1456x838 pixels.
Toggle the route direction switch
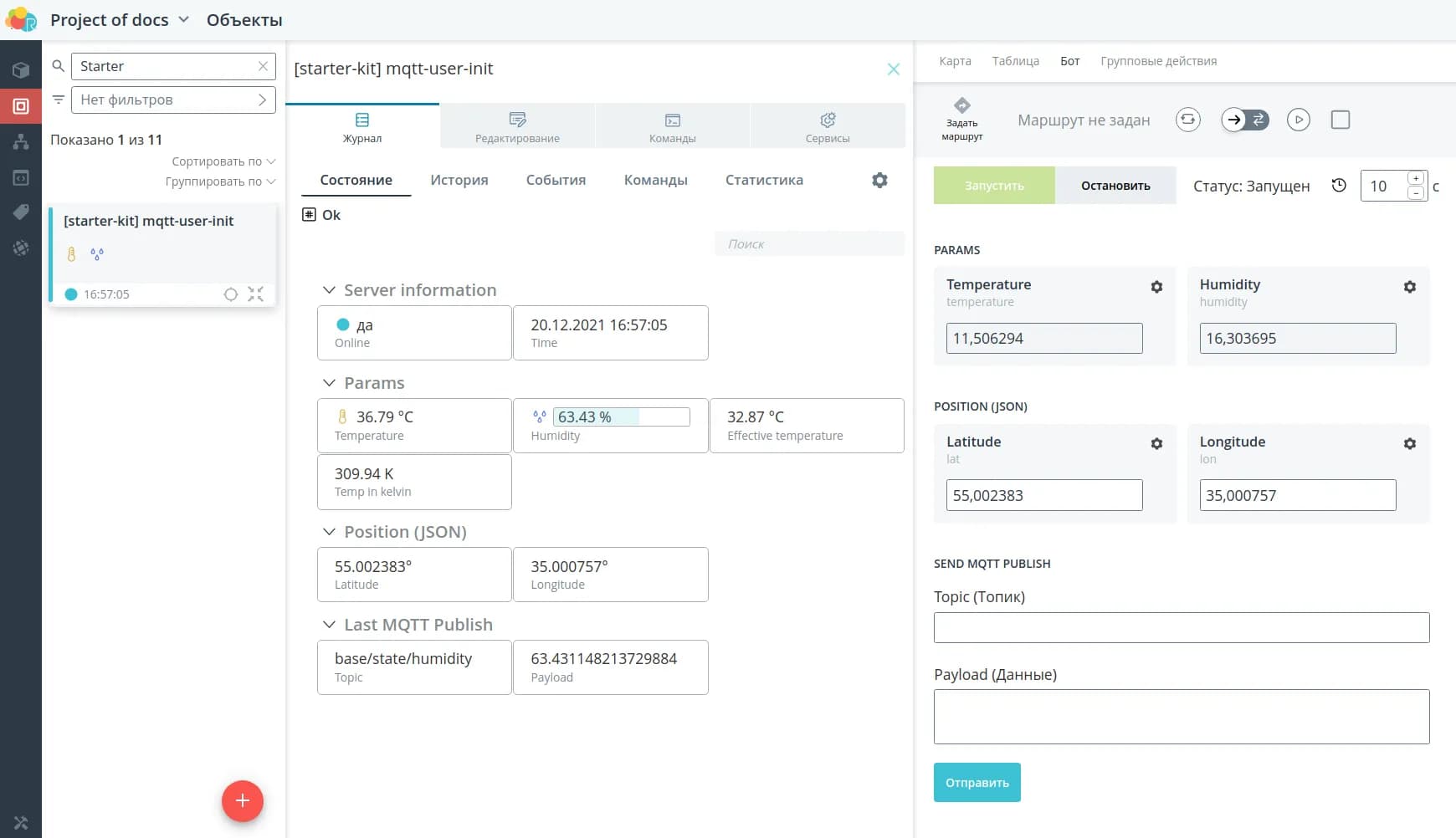click(x=1244, y=120)
